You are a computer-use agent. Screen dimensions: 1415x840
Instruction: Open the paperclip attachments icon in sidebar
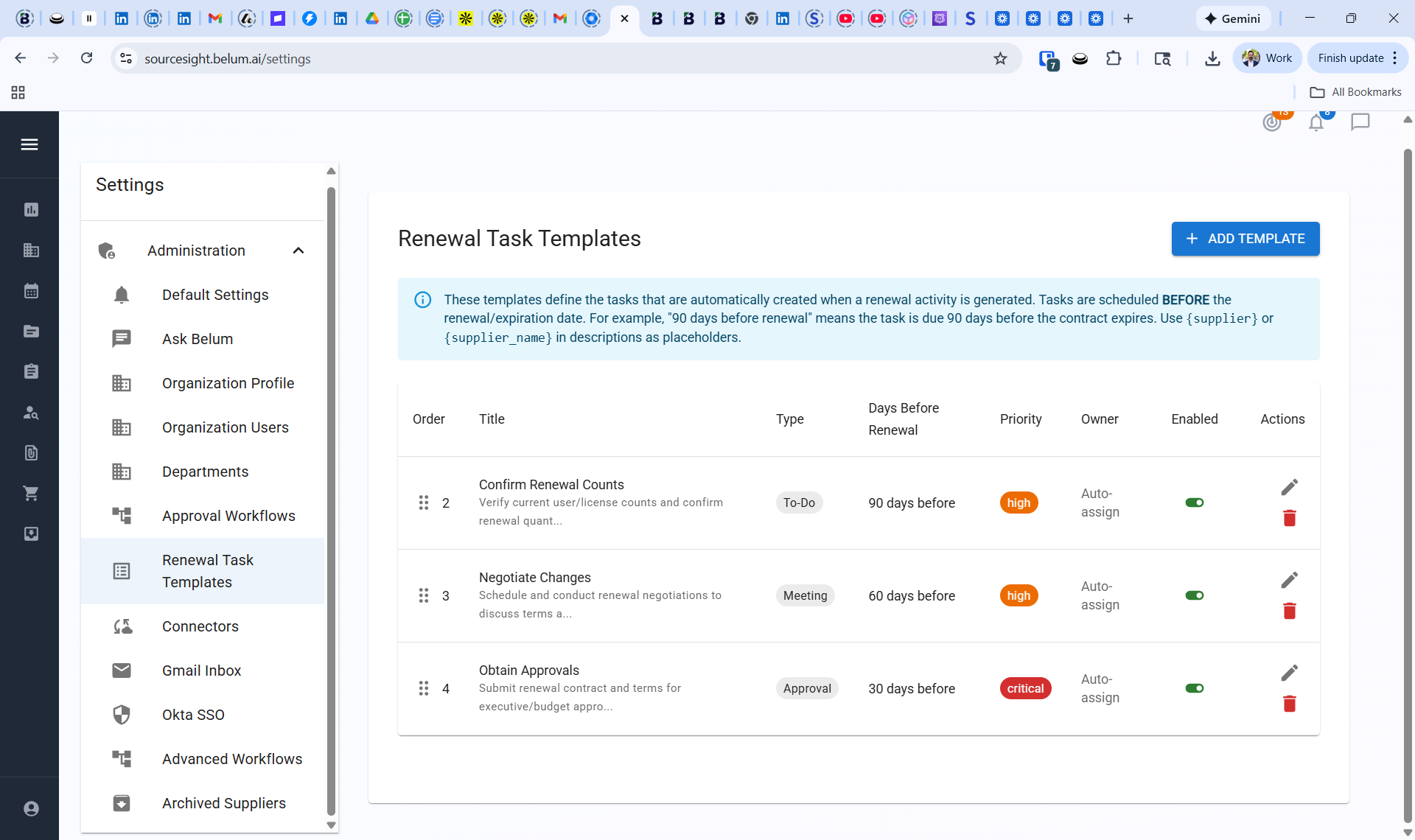[31, 452]
